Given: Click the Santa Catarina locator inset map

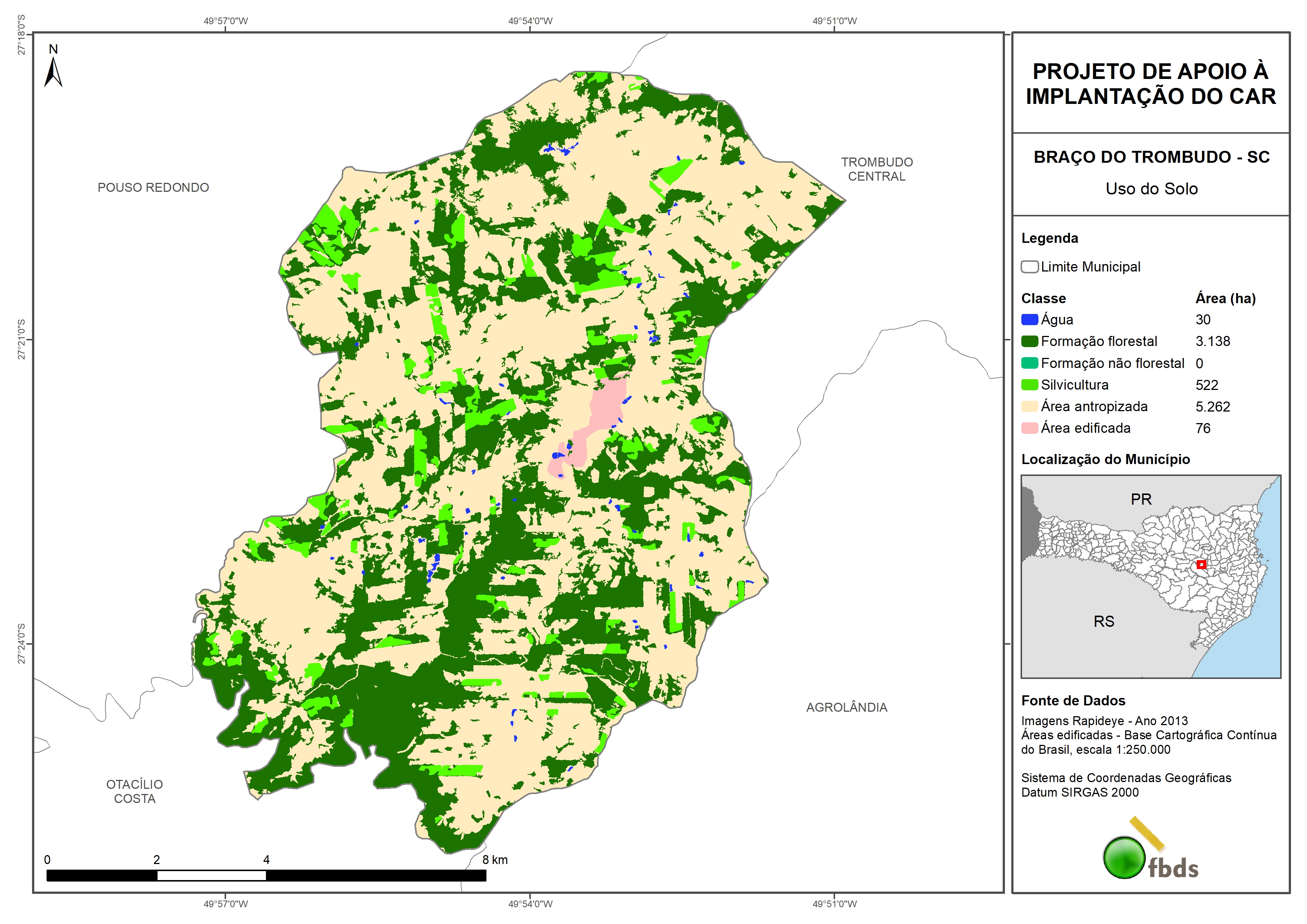Looking at the screenshot, I should point(1151,576).
